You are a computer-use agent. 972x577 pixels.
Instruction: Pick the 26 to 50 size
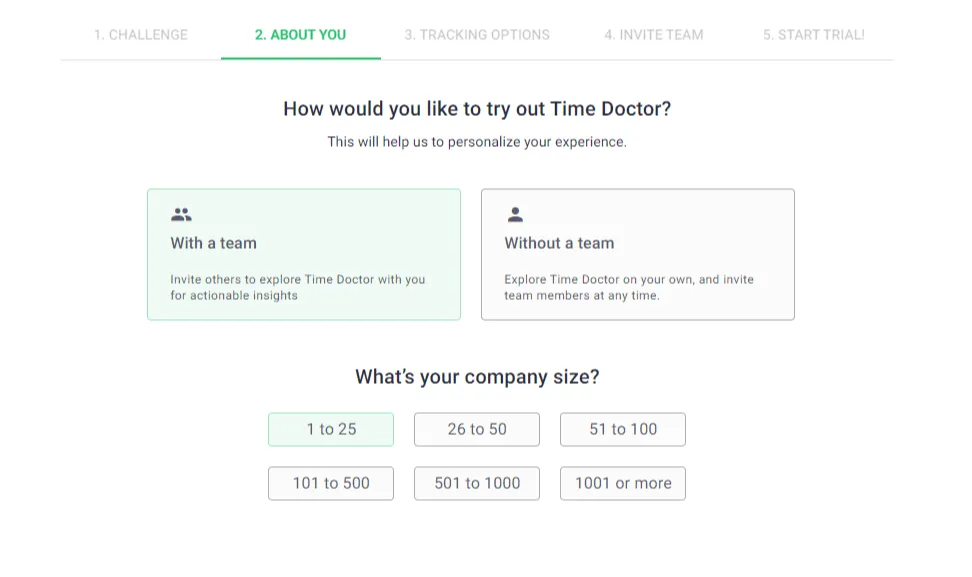tap(477, 429)
